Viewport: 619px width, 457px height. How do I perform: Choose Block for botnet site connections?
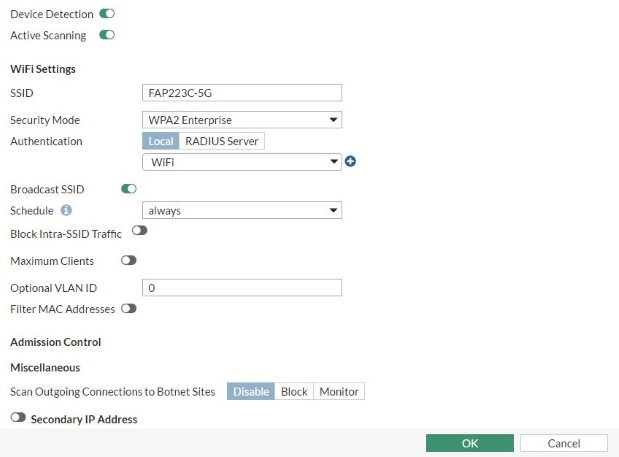(294, 392)
